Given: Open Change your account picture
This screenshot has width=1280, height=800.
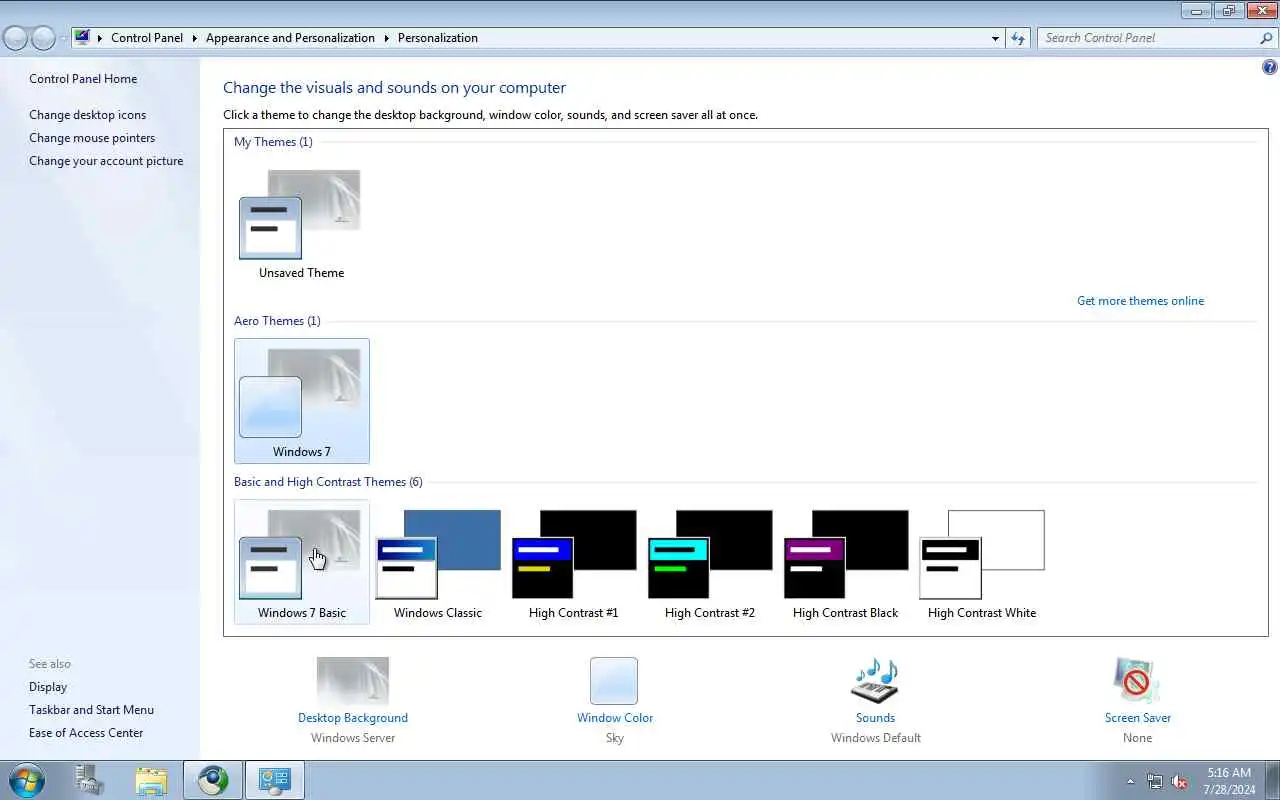Looking at the screenshot, I should (106, 161).
